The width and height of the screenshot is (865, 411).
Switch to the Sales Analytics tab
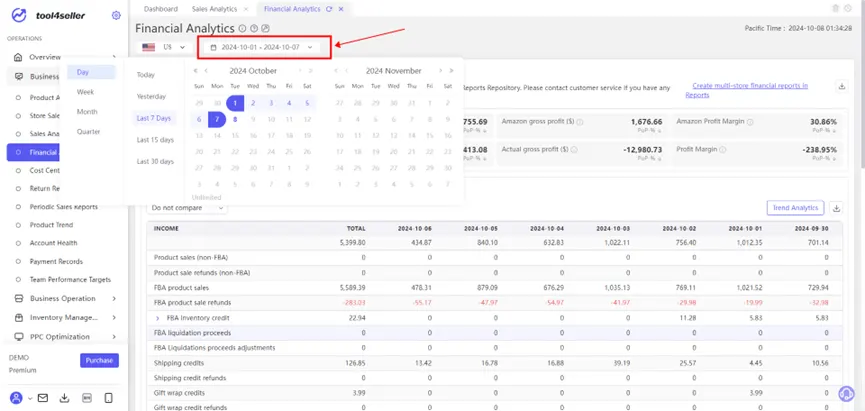coord(215,9)
